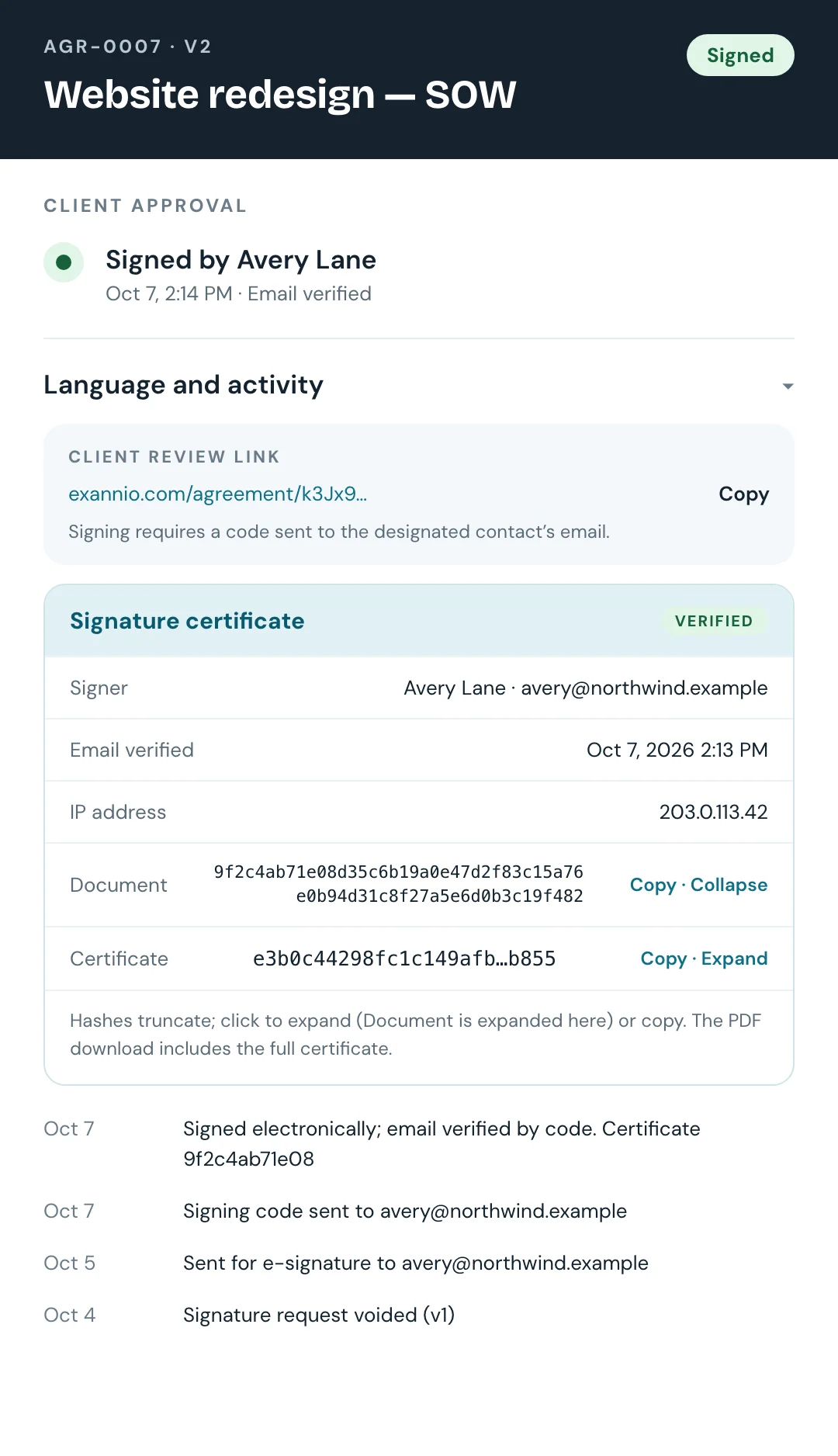This screenshot has width=838, height=1456.
Task: Select the AGR-0007 · V2 identifier
Action: (128, 47)
